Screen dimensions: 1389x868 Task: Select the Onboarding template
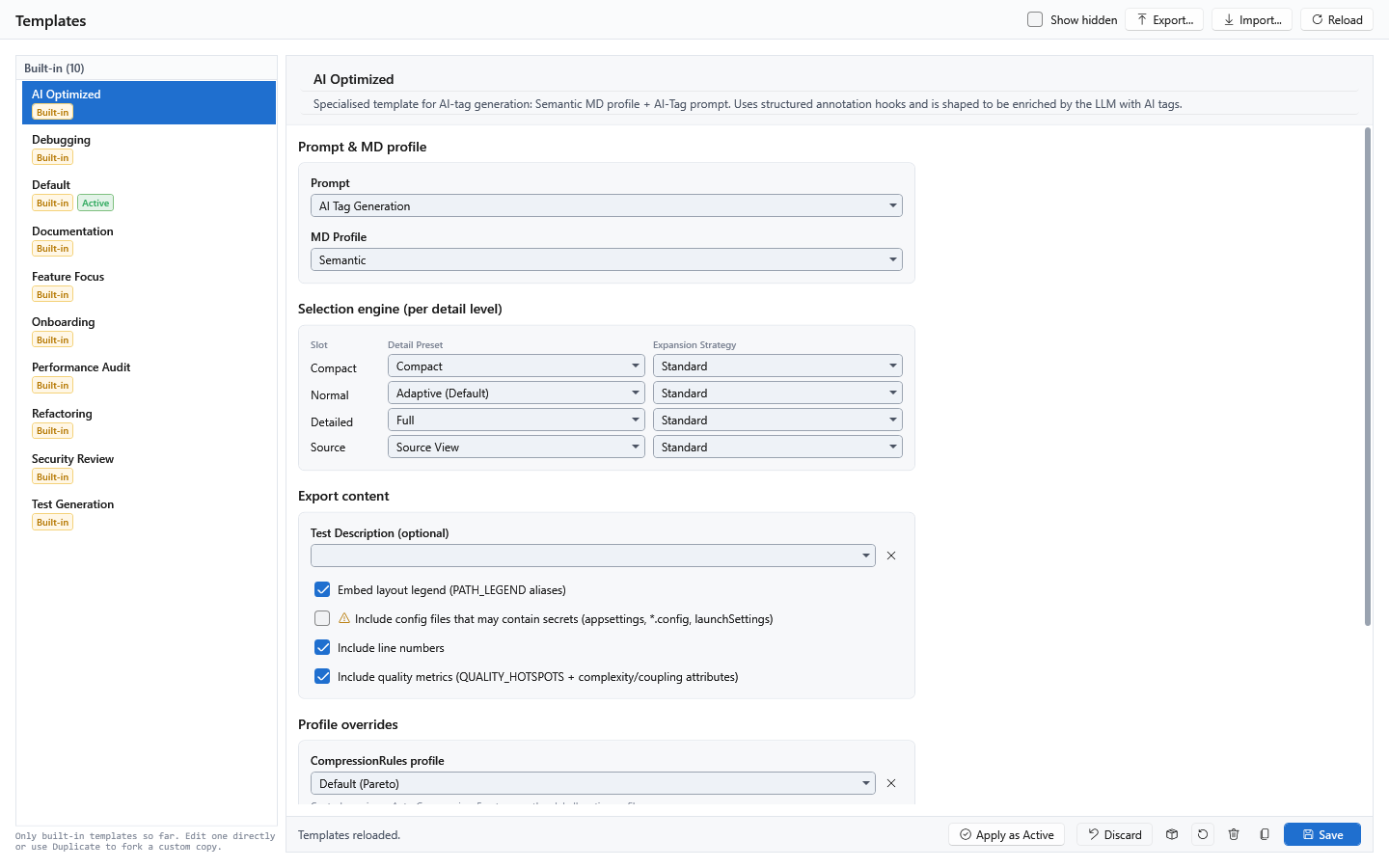[x=149, y=330]
